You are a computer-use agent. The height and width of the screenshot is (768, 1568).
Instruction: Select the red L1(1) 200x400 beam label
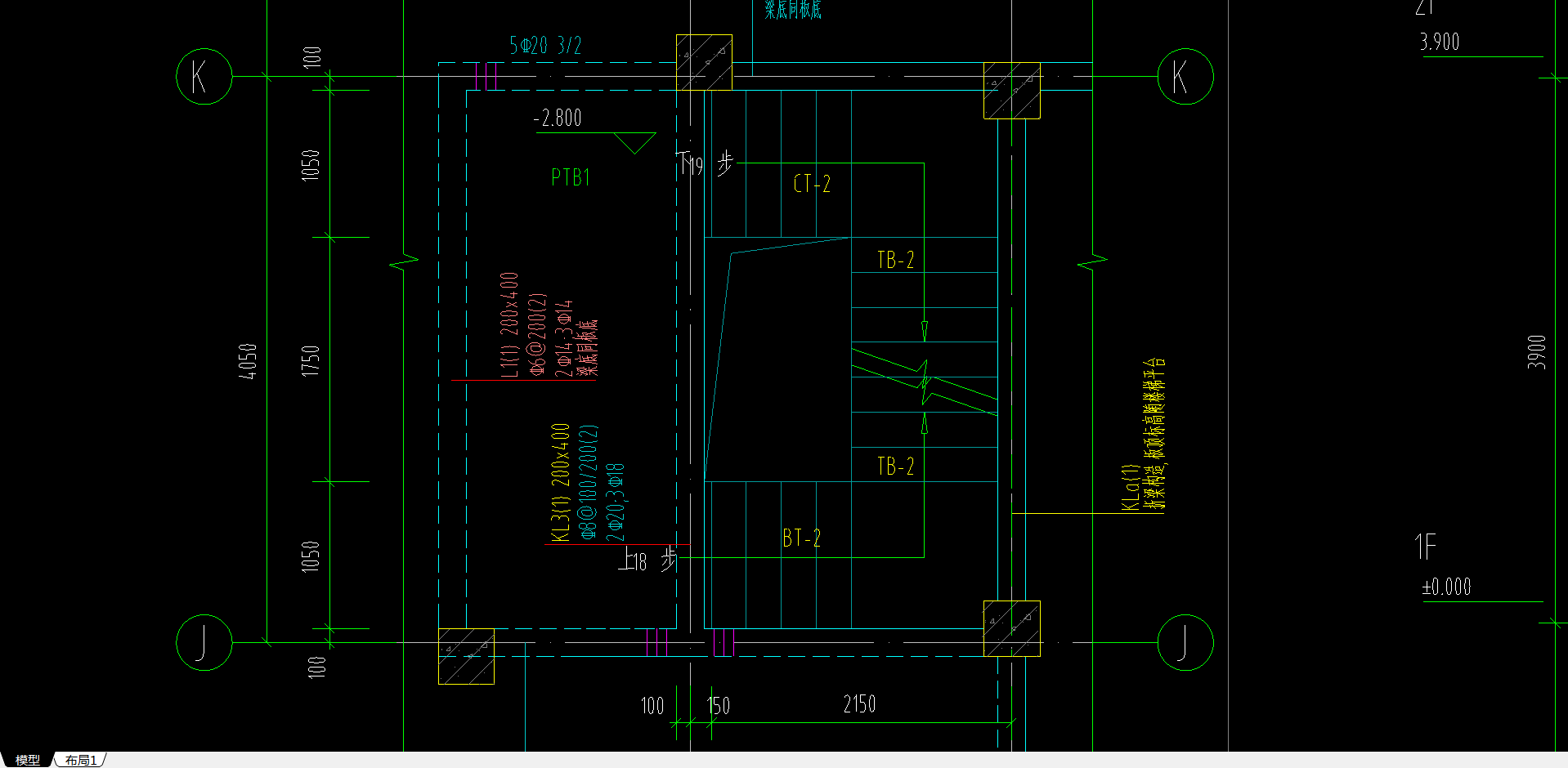coord(509,325)
